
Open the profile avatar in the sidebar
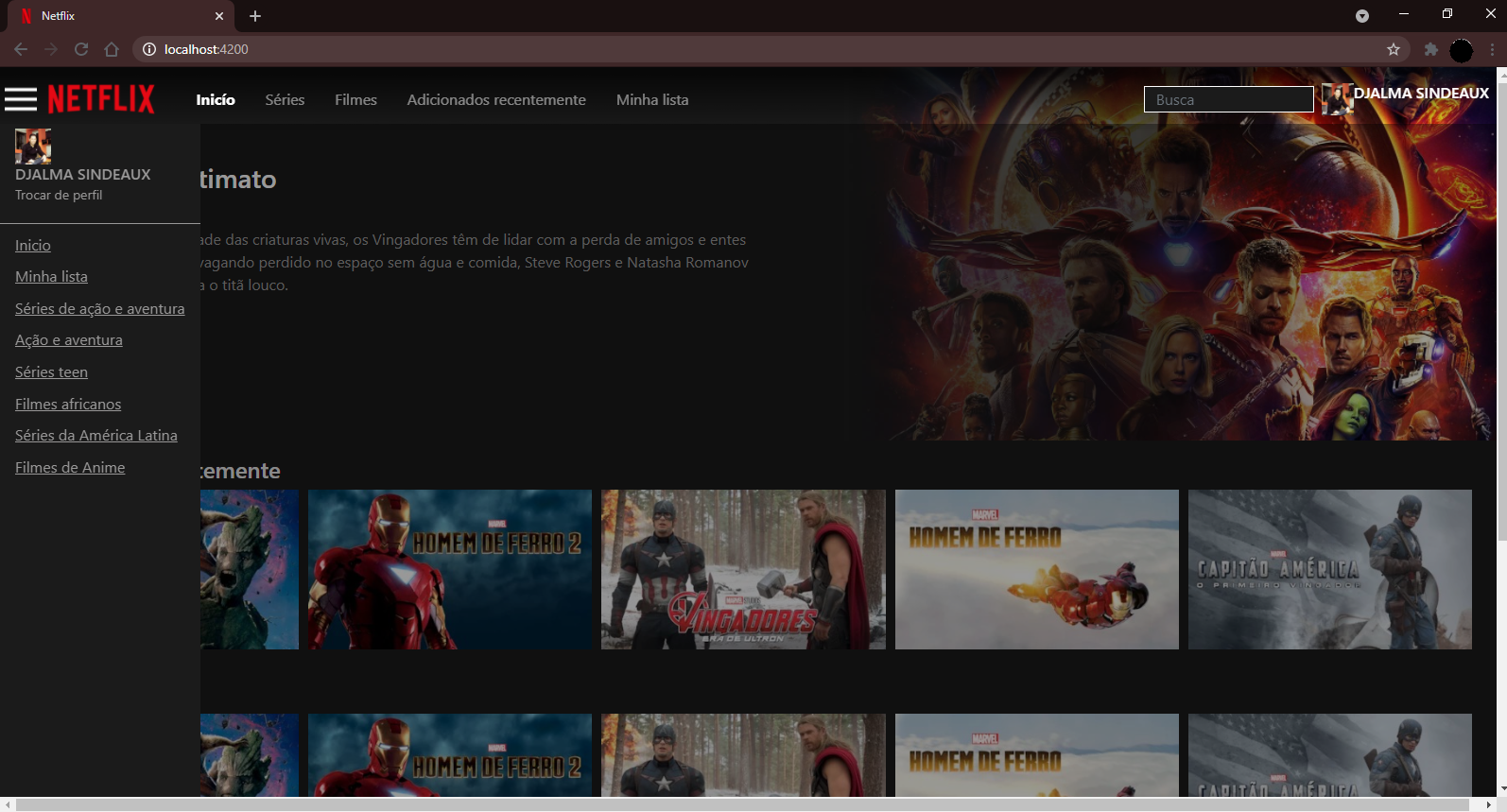point(33,147)
